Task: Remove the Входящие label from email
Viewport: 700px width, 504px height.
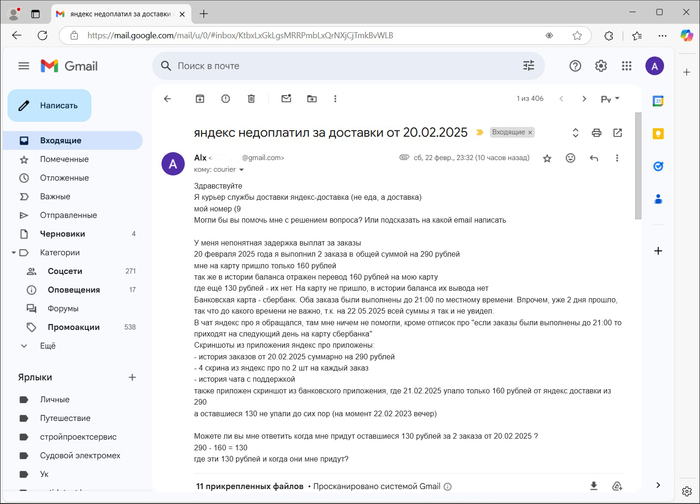Action: click(x=530, y=133)
